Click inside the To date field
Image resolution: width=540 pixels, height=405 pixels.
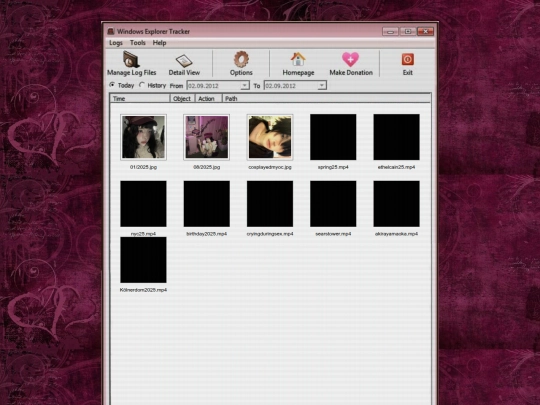pos(291,85)
